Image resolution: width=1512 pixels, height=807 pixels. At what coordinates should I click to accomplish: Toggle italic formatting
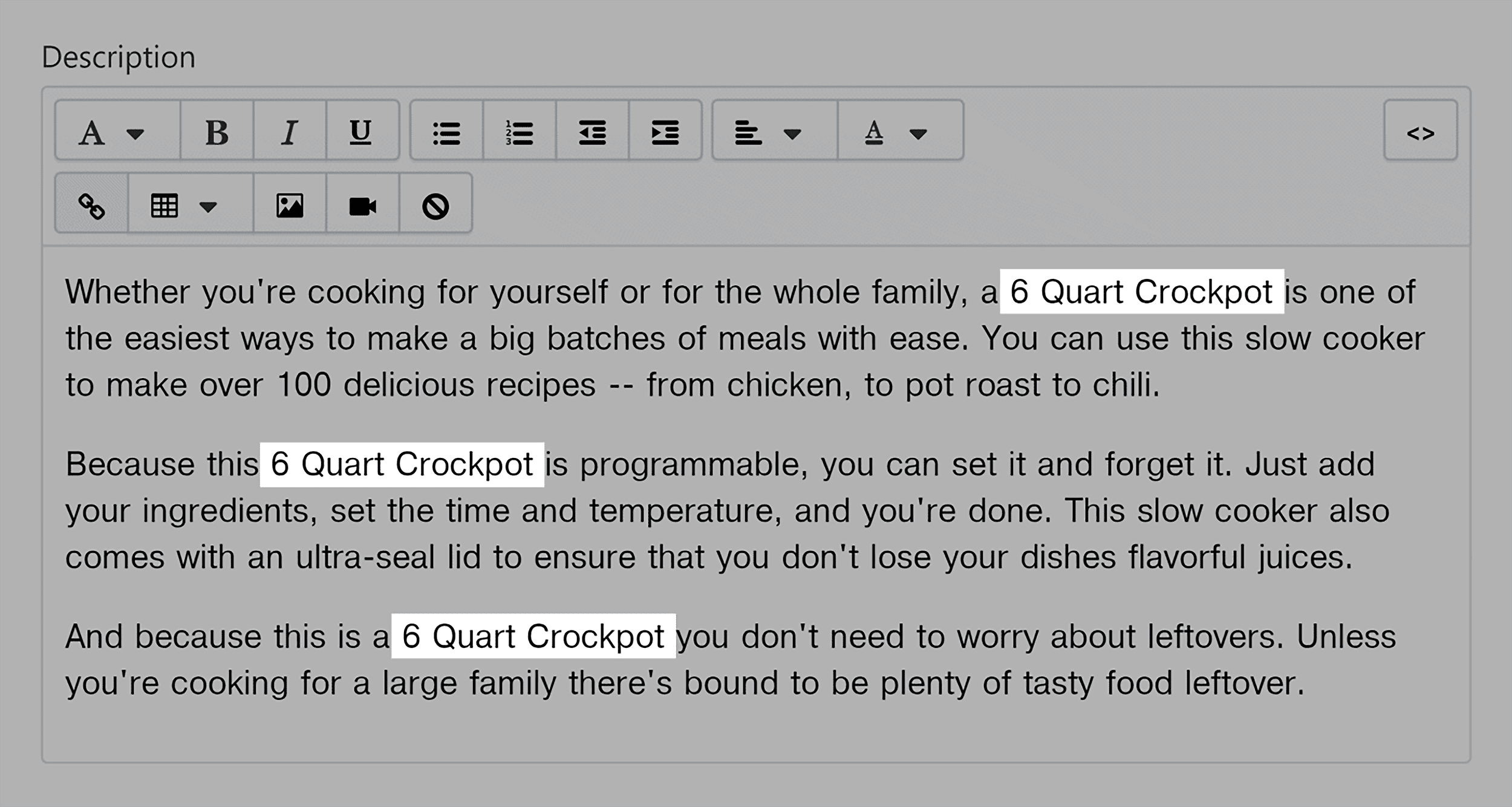coord(290,131)
